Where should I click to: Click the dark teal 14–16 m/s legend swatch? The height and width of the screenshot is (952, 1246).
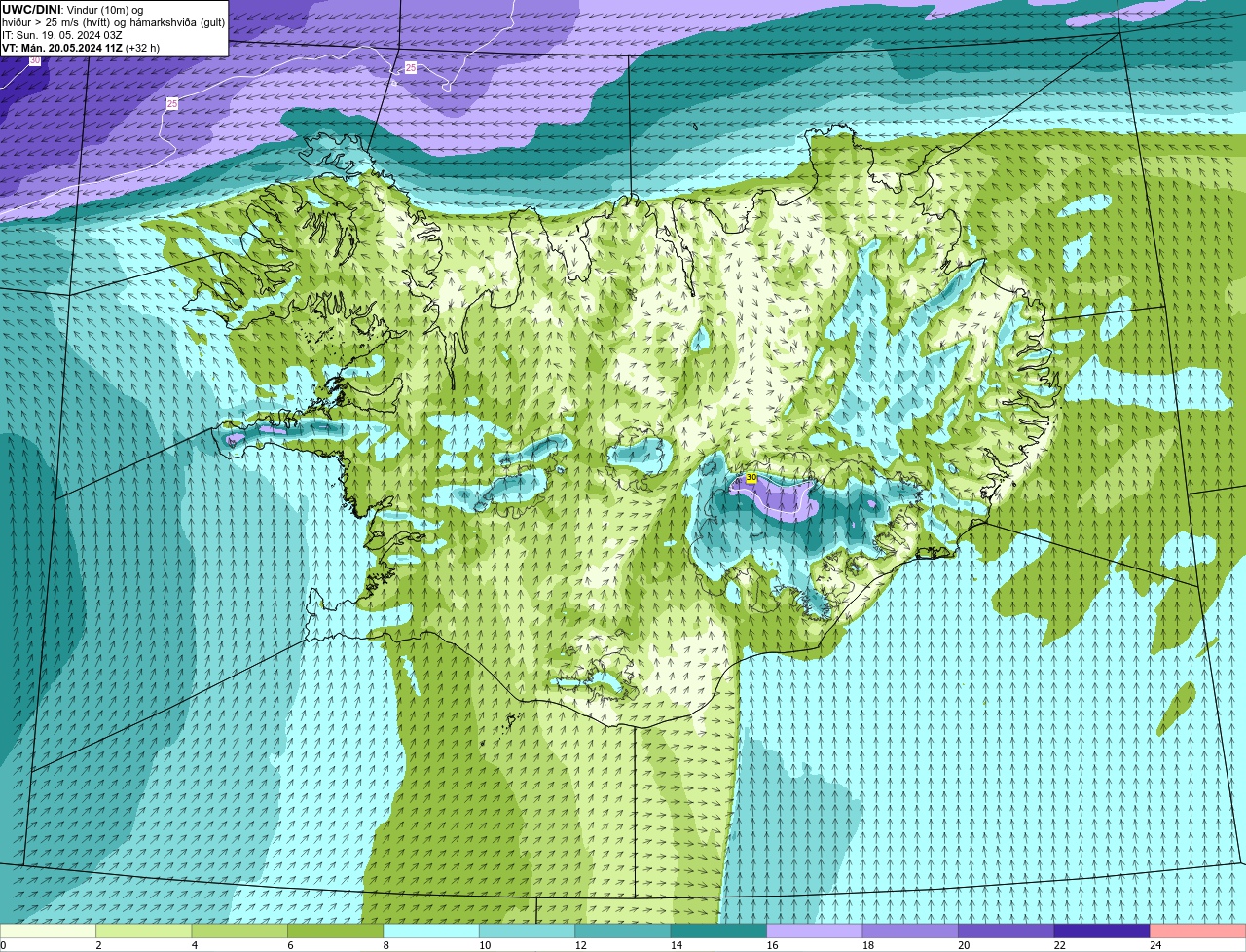(x=718, y=932)
